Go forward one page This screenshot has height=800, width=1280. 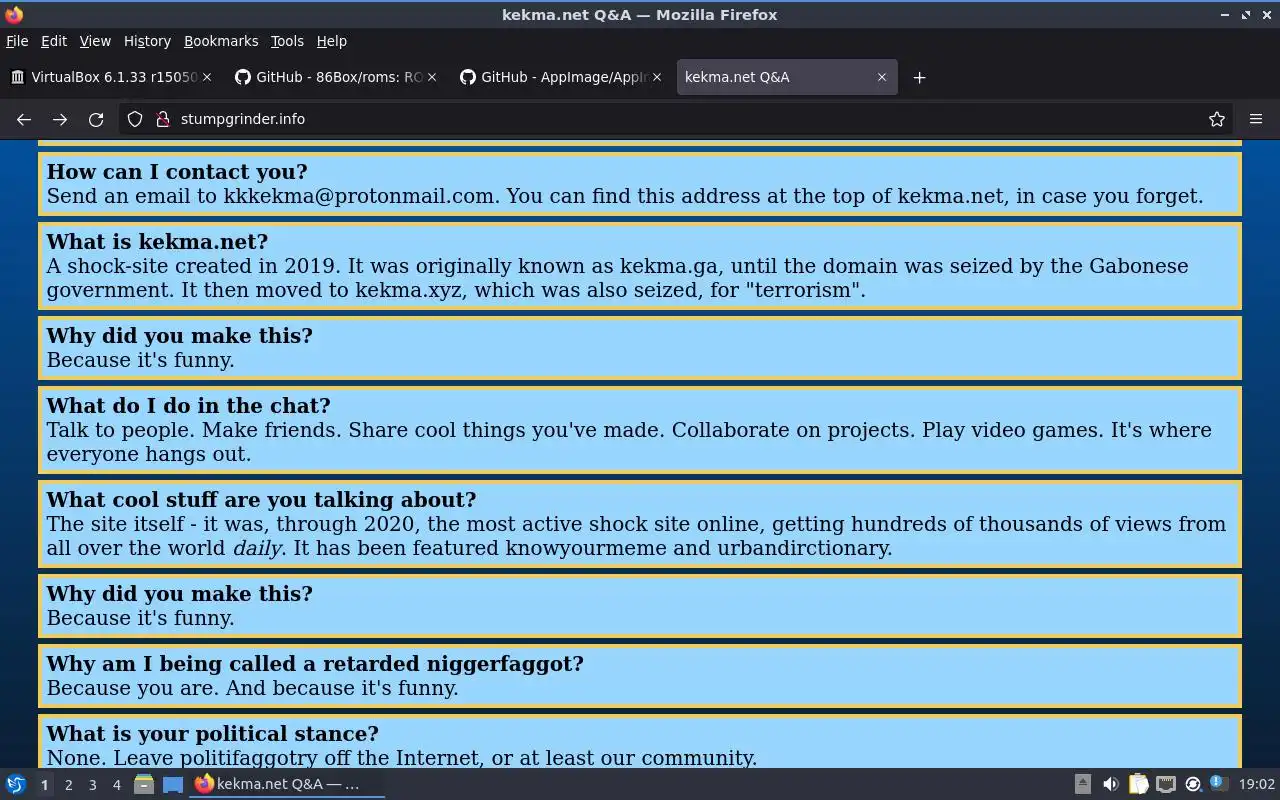(x=60, y=119)
